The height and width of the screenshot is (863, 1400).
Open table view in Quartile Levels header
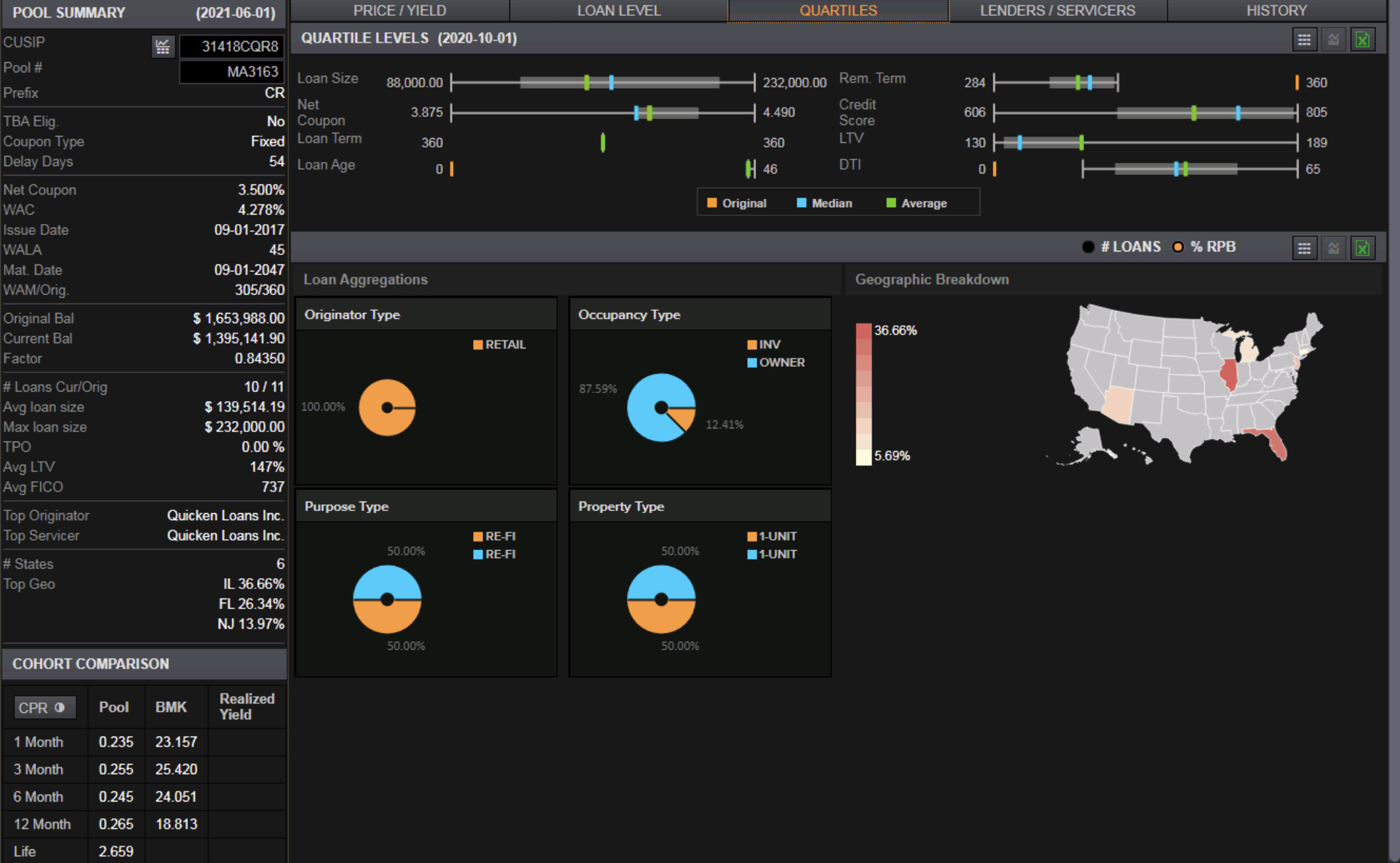click(x=1304, y=40)
